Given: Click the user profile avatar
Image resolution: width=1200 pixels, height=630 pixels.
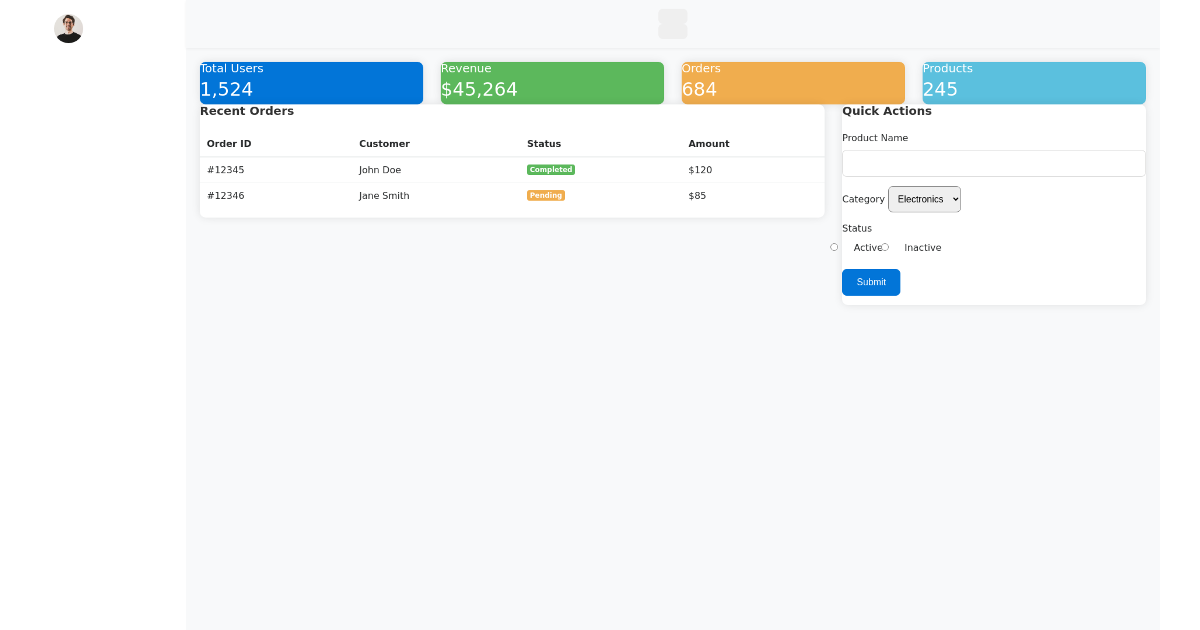Looking at the screenshot, I should tap(68, 28).
